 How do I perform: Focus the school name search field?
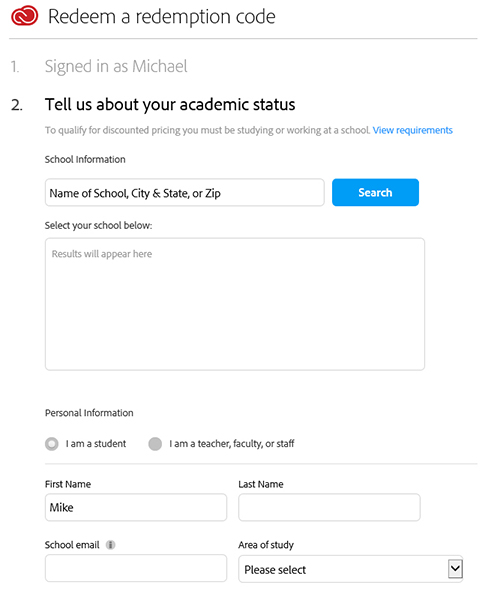click(185, 193)
